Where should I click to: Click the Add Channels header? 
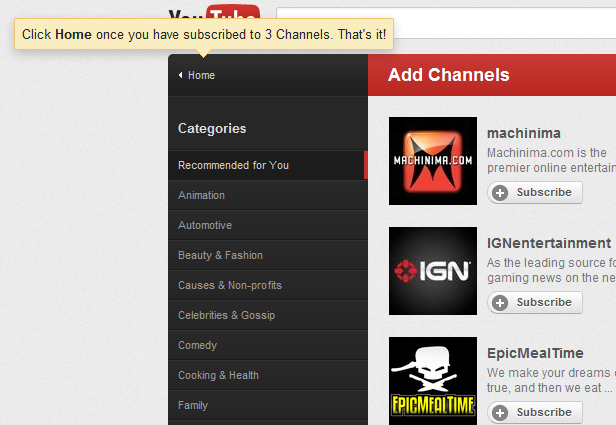click(448, 75)
